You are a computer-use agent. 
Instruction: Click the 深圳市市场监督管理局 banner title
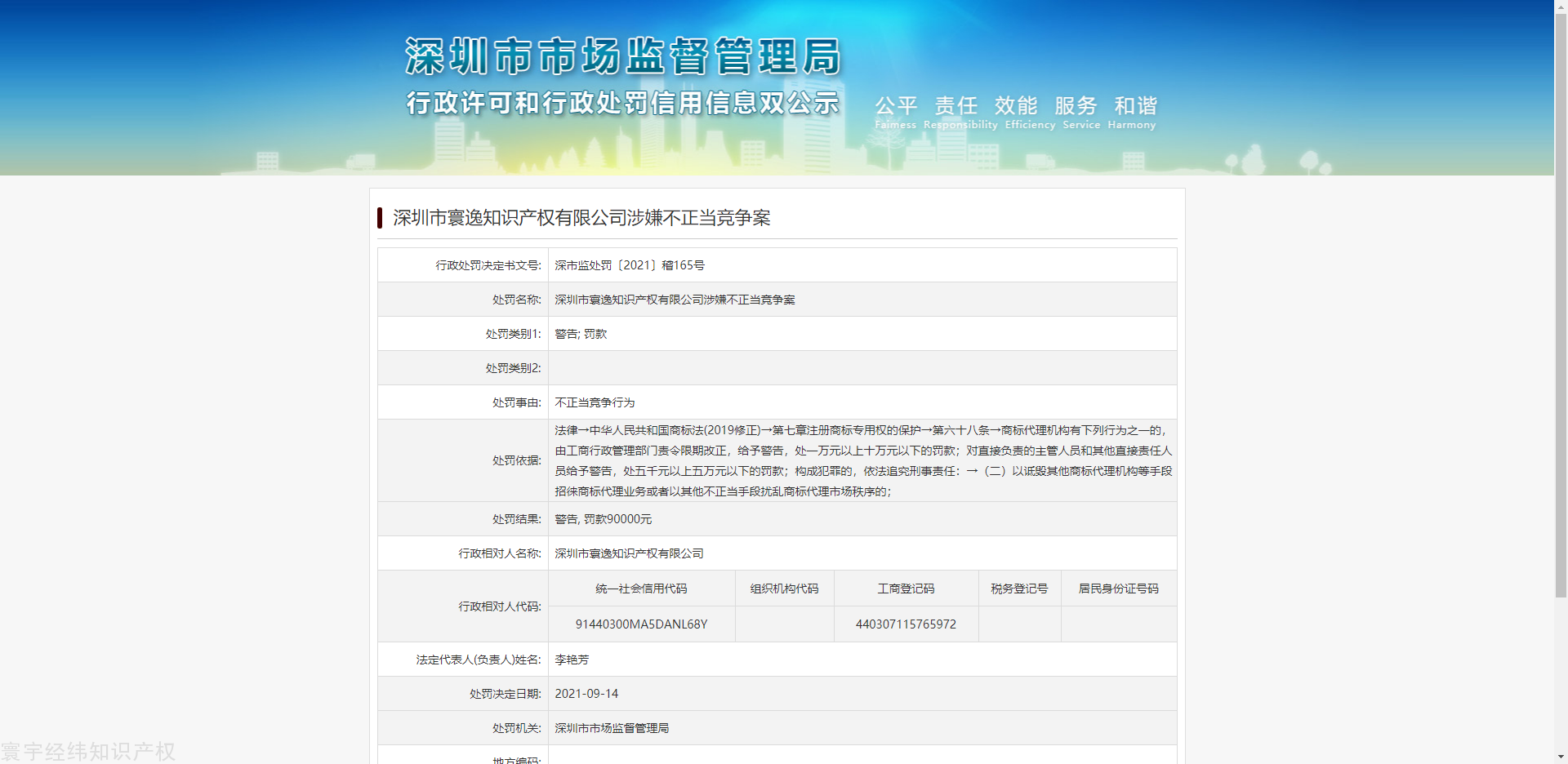click(623, 56)
